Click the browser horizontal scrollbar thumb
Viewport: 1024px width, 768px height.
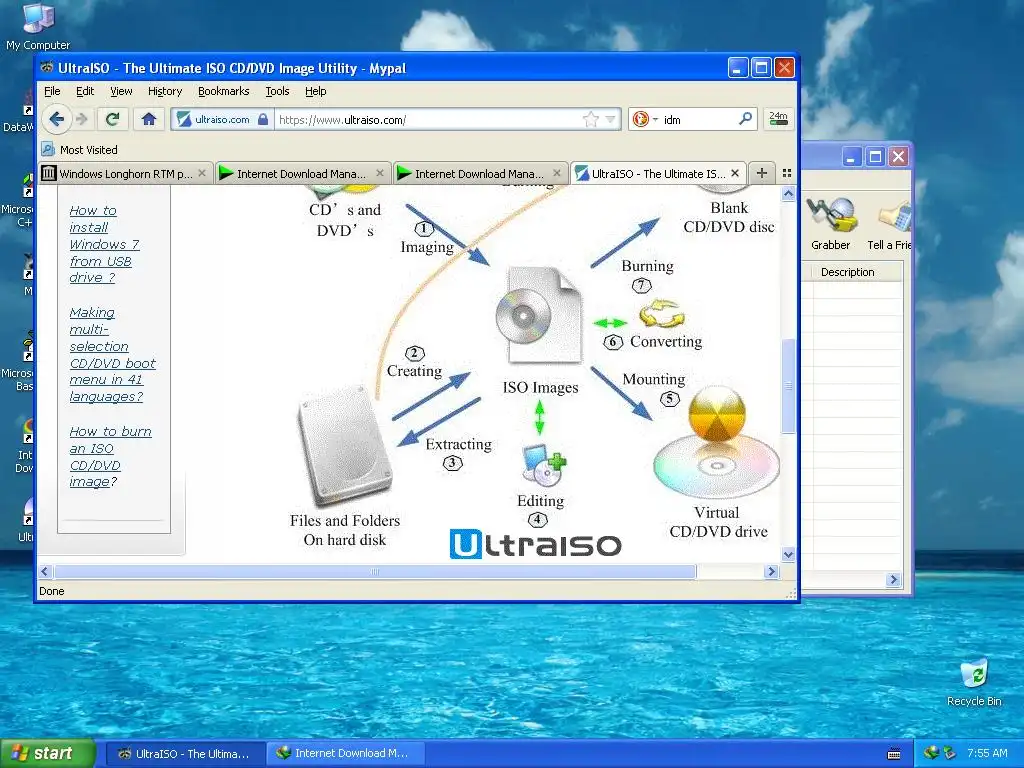tap(375, 571)
